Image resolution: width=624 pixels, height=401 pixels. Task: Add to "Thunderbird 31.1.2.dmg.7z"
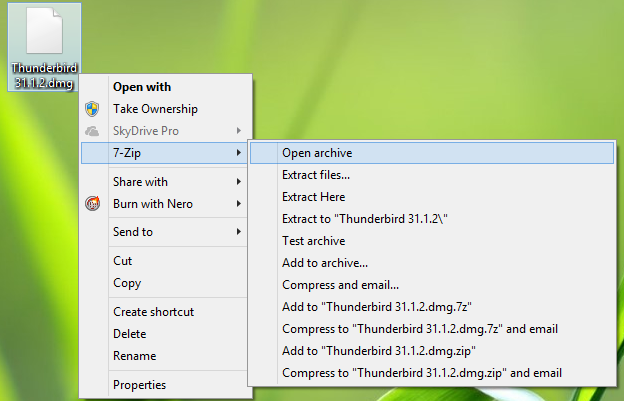click(x=376, y=307)
